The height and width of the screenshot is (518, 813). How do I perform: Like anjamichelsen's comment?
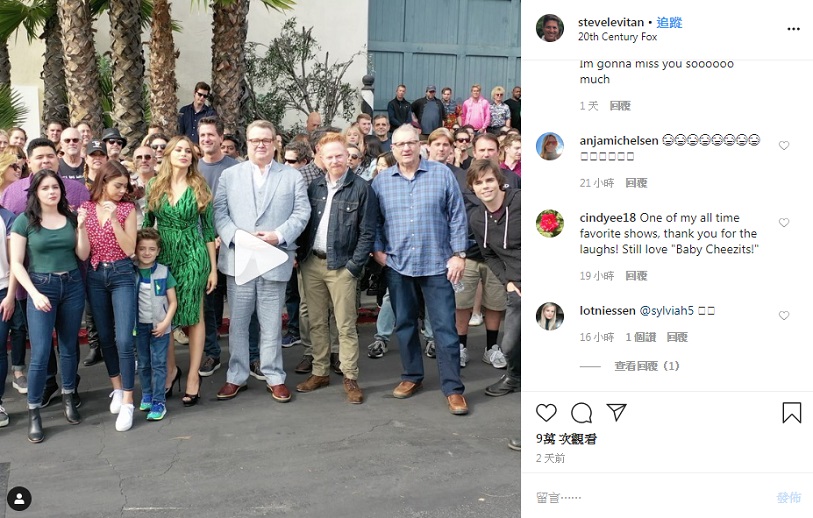[x=784, y=146]
